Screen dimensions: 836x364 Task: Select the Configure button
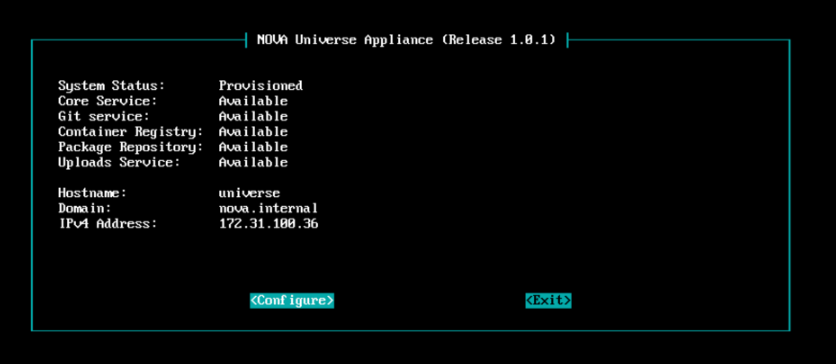point(292,301)
